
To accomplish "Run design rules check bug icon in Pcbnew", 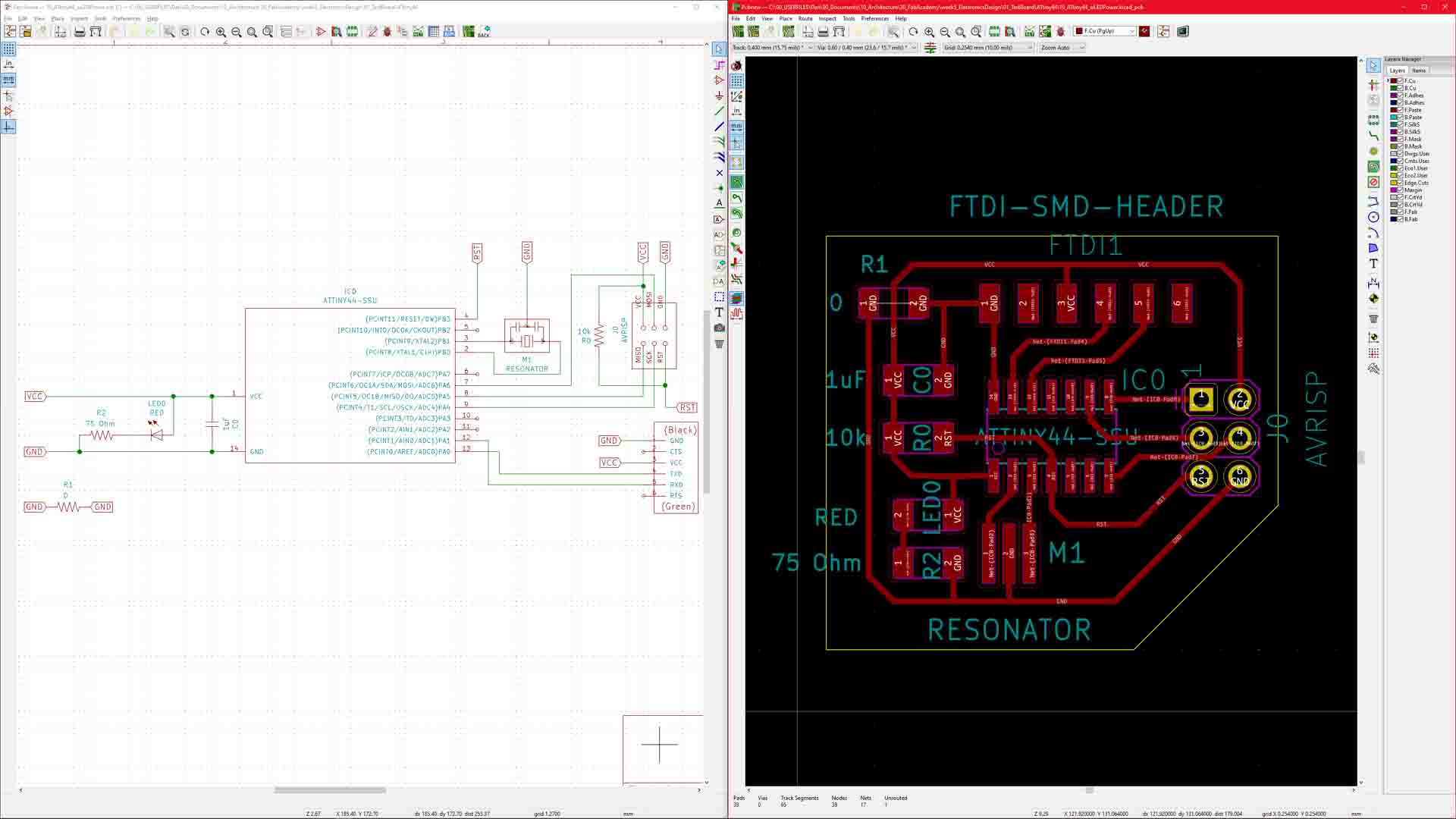I will coord(1061,32).
